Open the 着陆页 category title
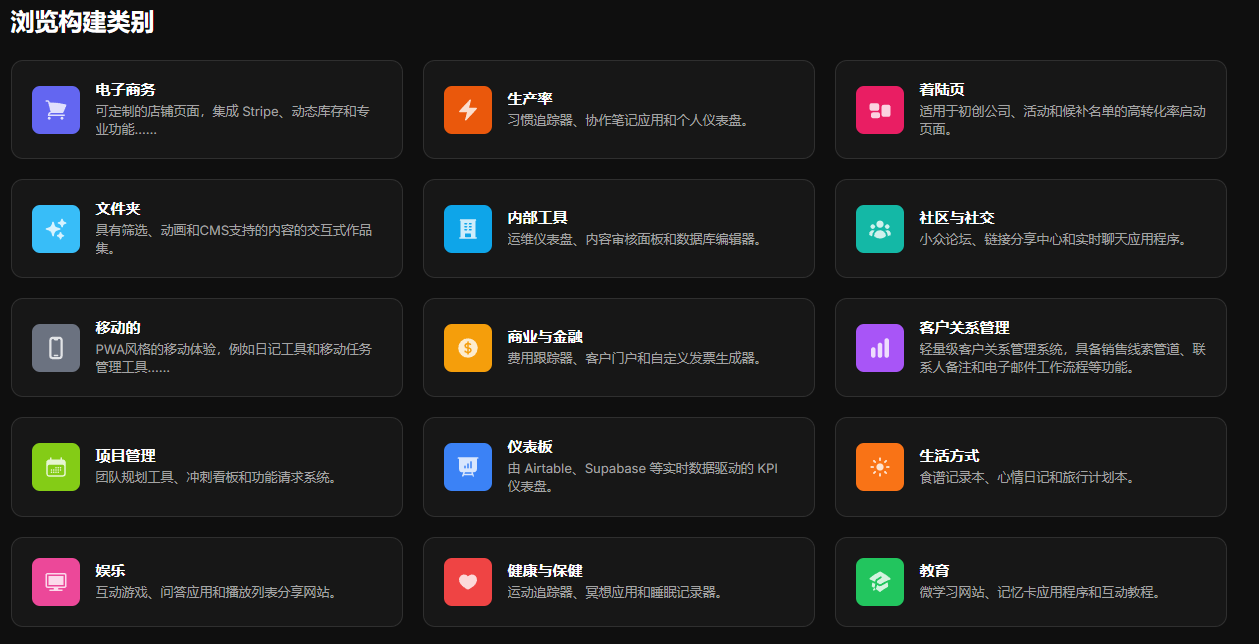The image size is (1259, 644). [942, 90]
